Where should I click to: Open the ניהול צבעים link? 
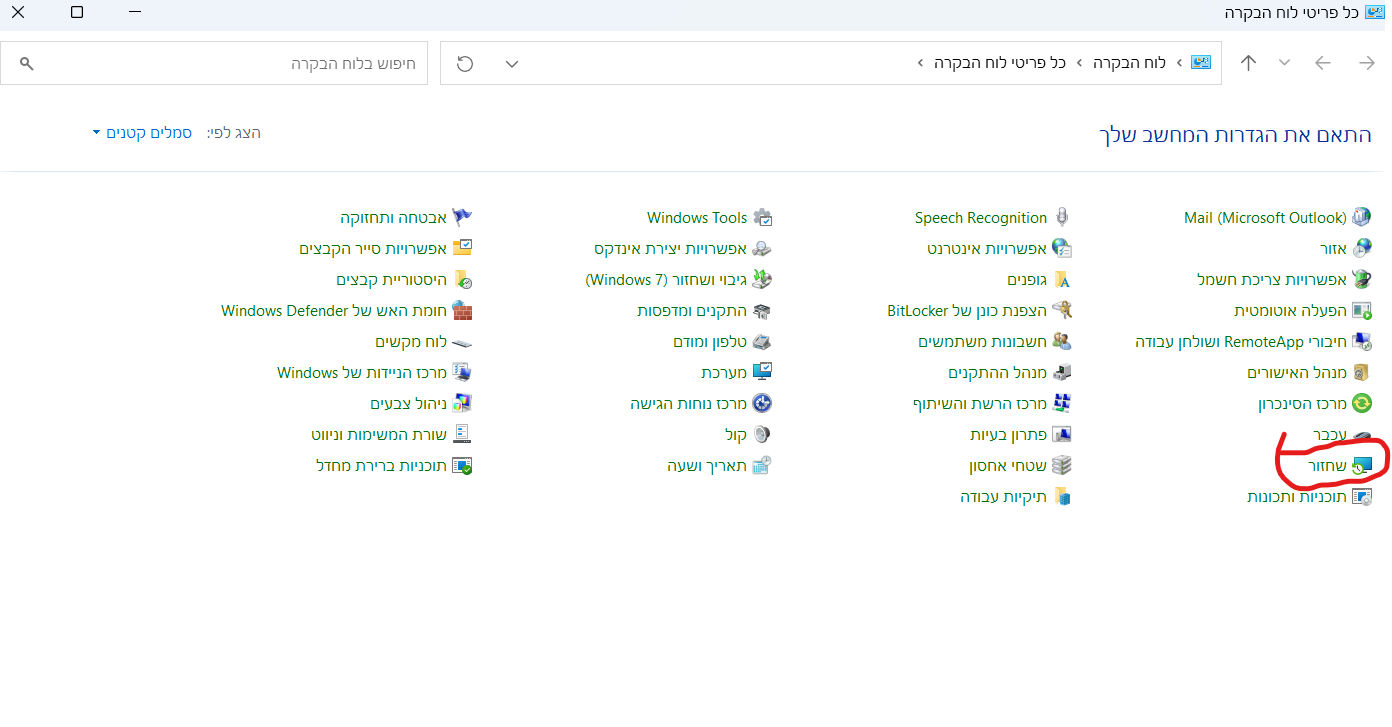pyautogui.click(x=409, y=404)
